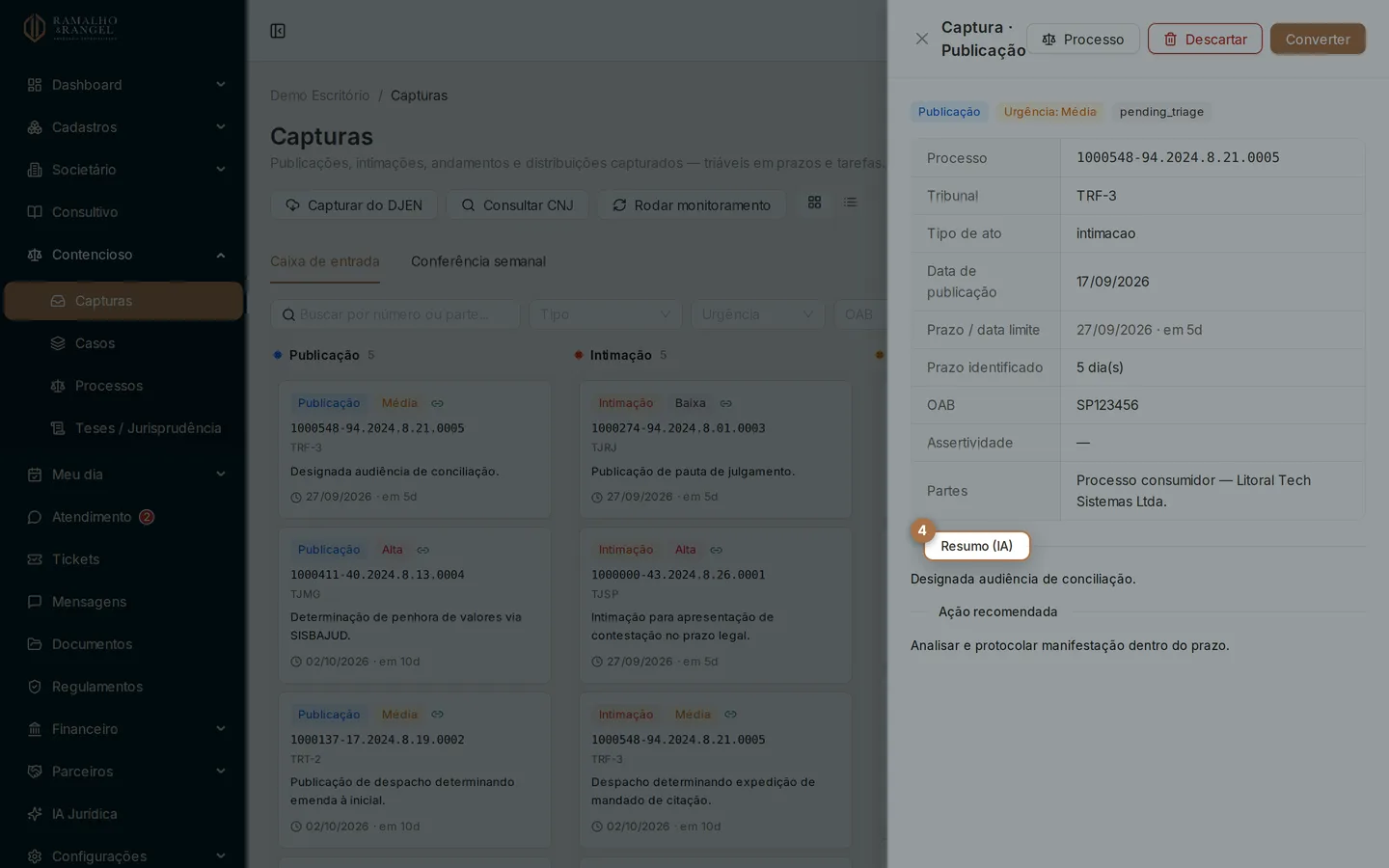This screenshot has height=868, width=1389.
Task: Click the Meu dia calendar icon
Action: coord(35,475)
